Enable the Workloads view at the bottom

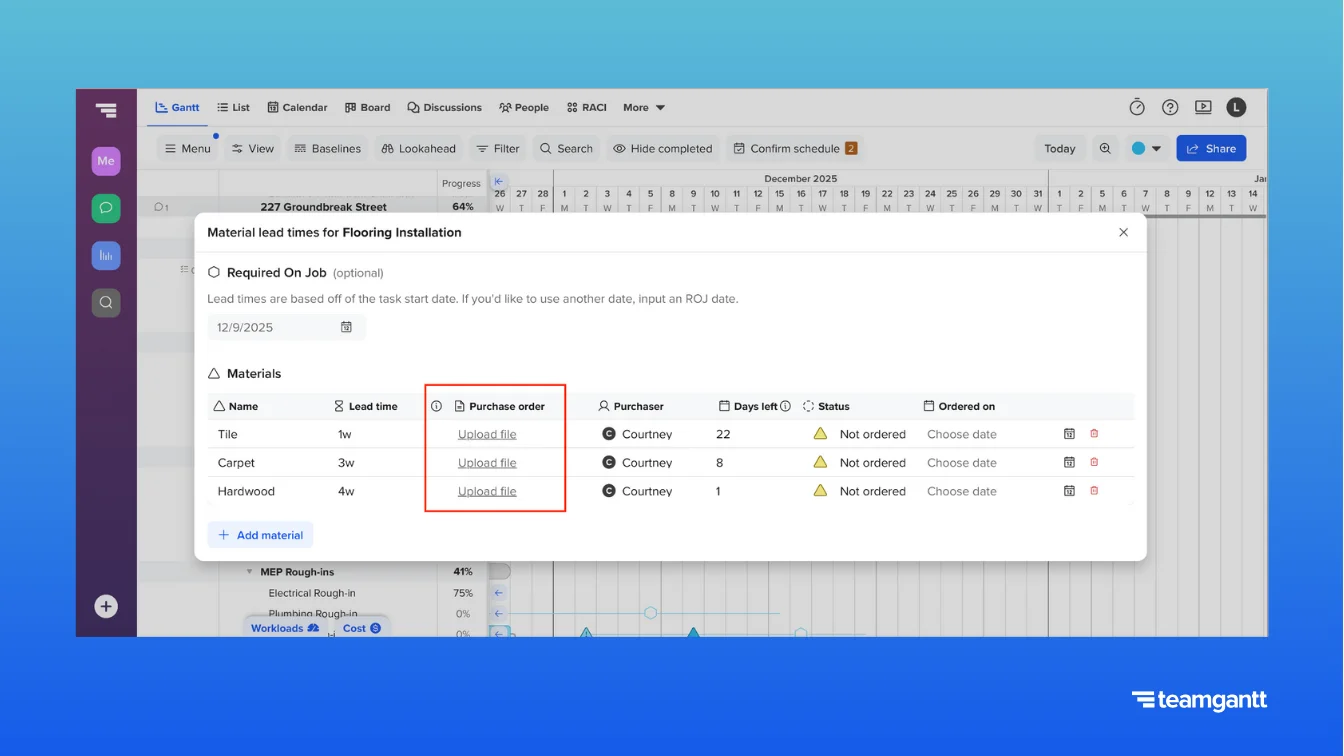pyautogui.click(x=285, y=628)
